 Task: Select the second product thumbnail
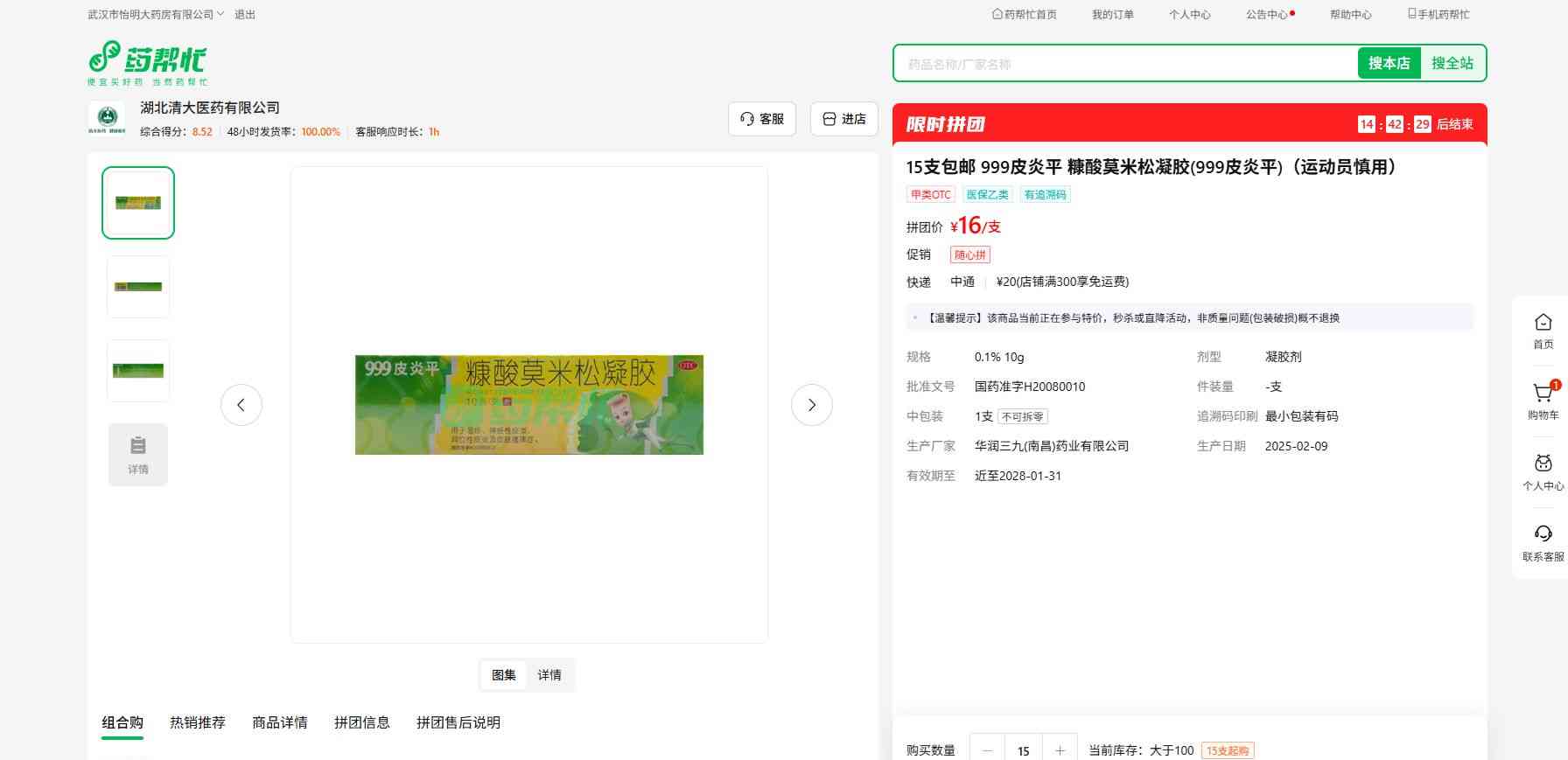[x=138, y=287]
